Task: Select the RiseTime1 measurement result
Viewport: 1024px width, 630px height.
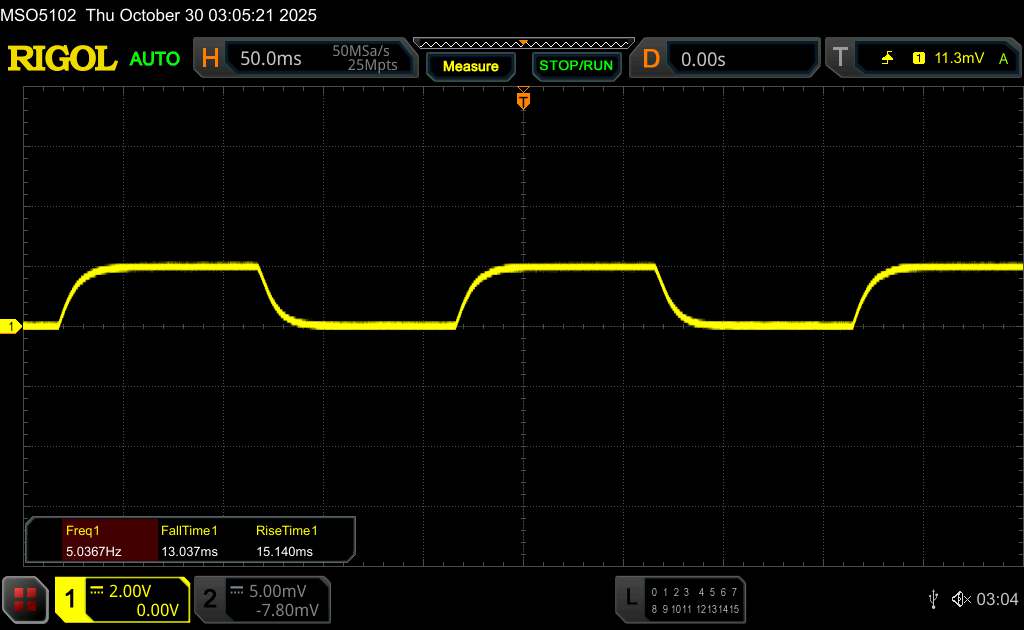Action: tap(285, 541)
